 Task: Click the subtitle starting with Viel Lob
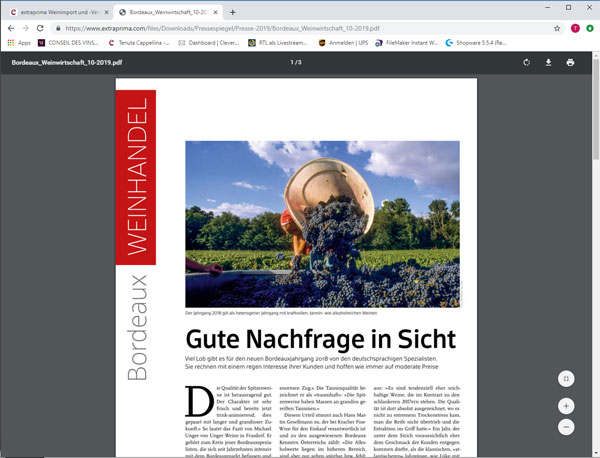311,363
